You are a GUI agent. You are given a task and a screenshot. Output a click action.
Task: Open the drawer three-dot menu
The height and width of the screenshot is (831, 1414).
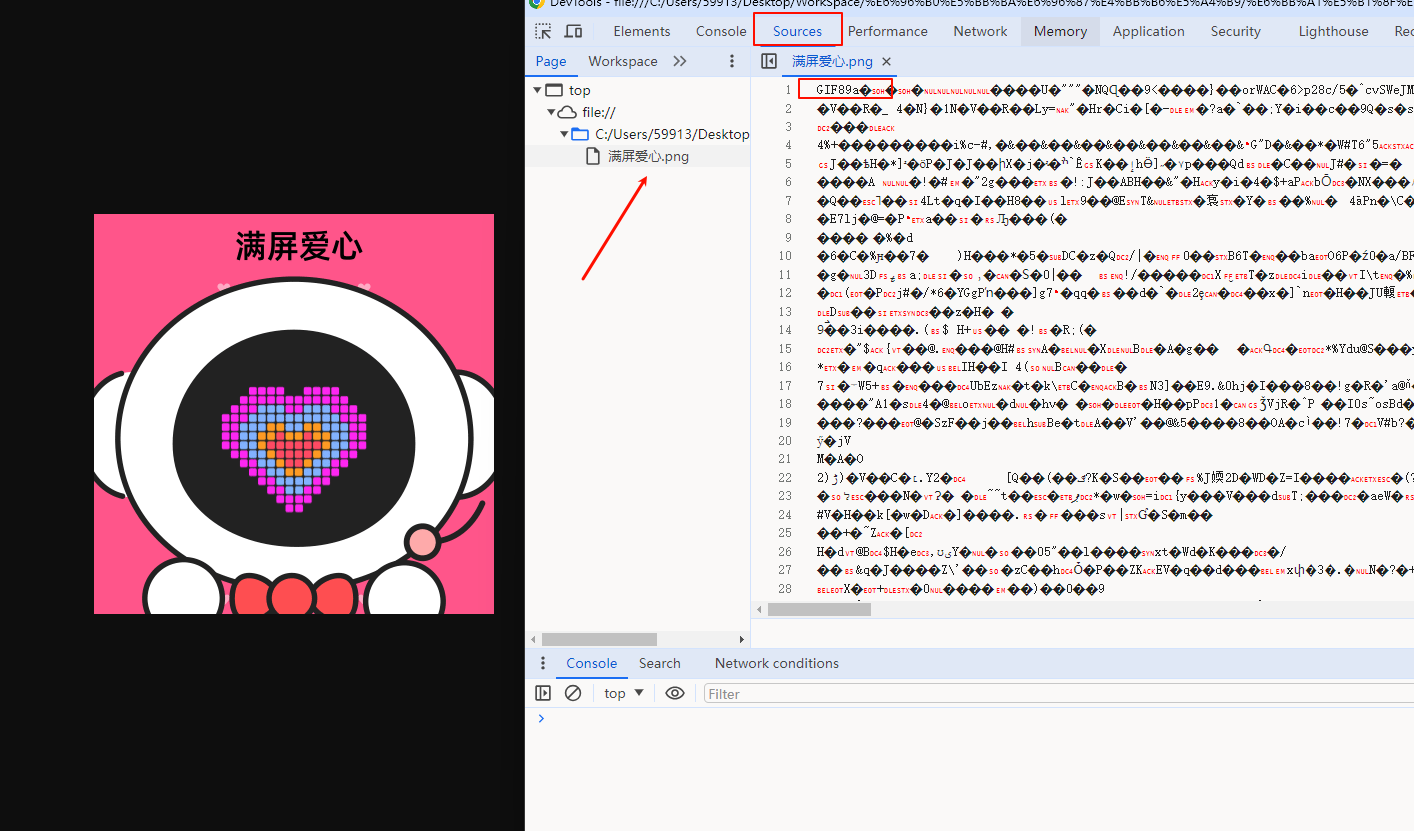tap(543, 663)
